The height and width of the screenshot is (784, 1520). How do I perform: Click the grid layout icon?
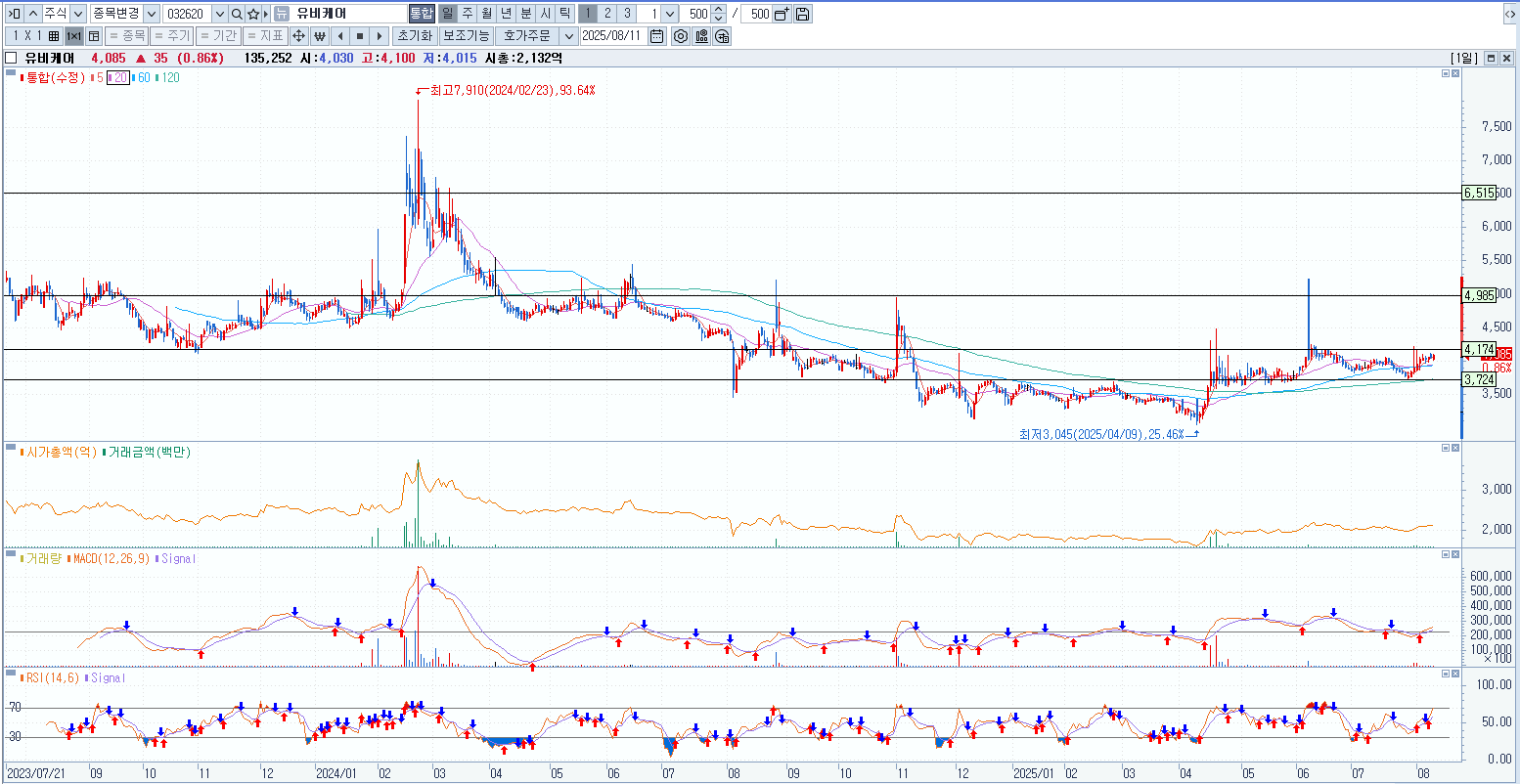[x=54, y=36]
